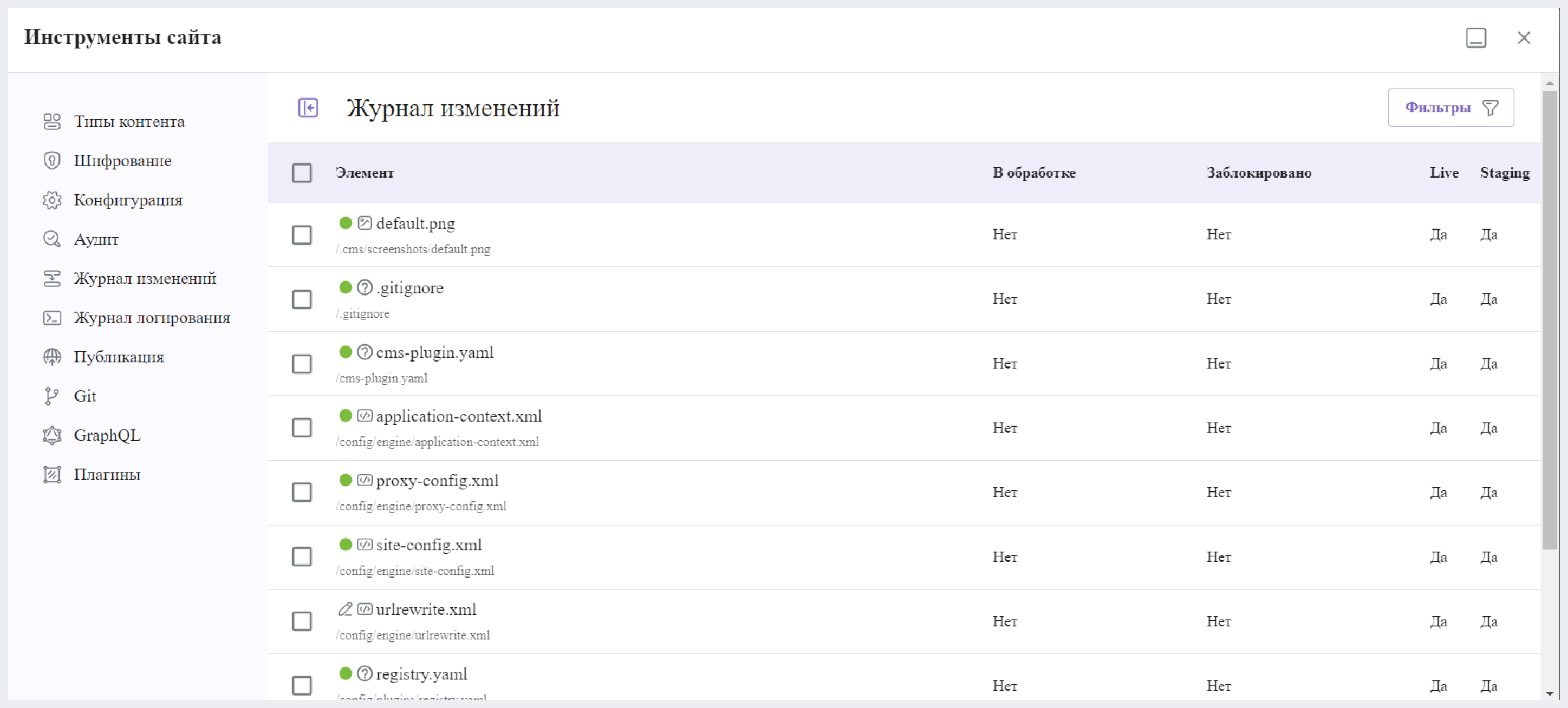Click the path /config/engine/proxy-config.xml
The width and height of the screenshot is (1568, 708).
point(421,507)
